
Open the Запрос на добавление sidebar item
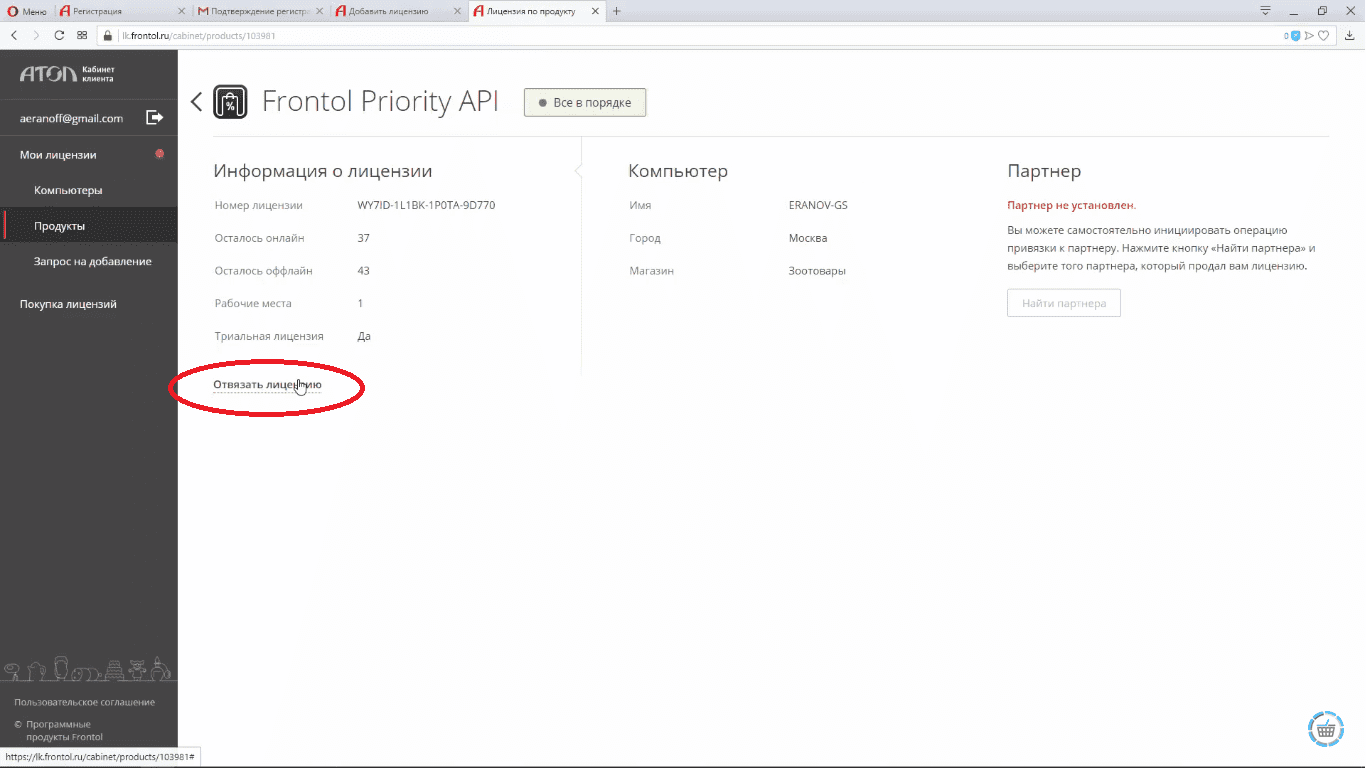pos(93,261)
